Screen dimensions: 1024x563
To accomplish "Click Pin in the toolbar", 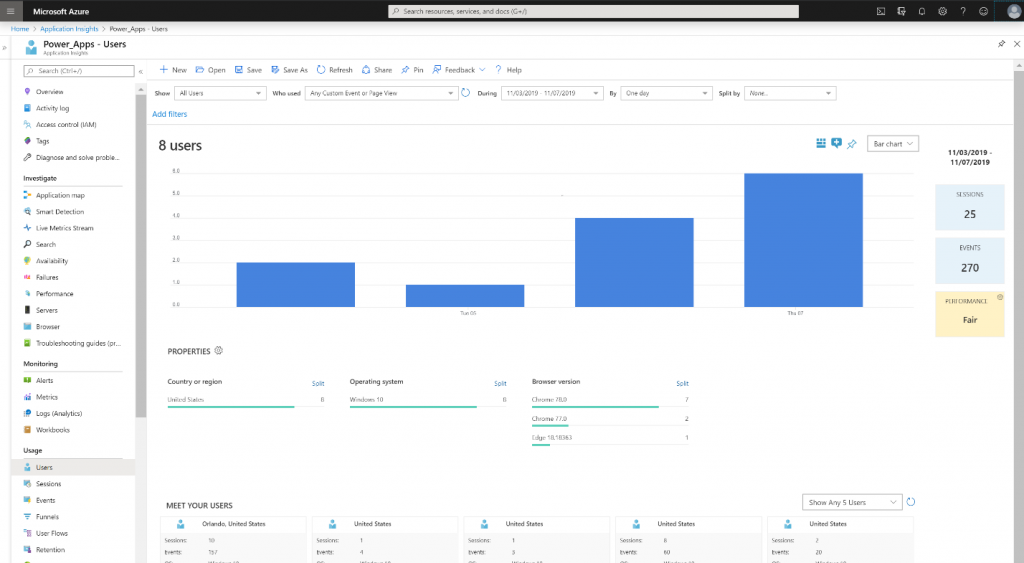I will [x=412, y=70].
